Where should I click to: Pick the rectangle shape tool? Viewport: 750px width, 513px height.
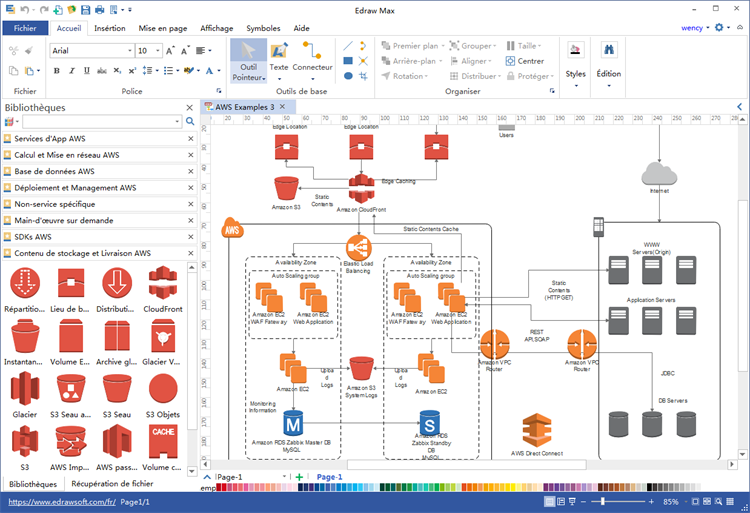348,61
